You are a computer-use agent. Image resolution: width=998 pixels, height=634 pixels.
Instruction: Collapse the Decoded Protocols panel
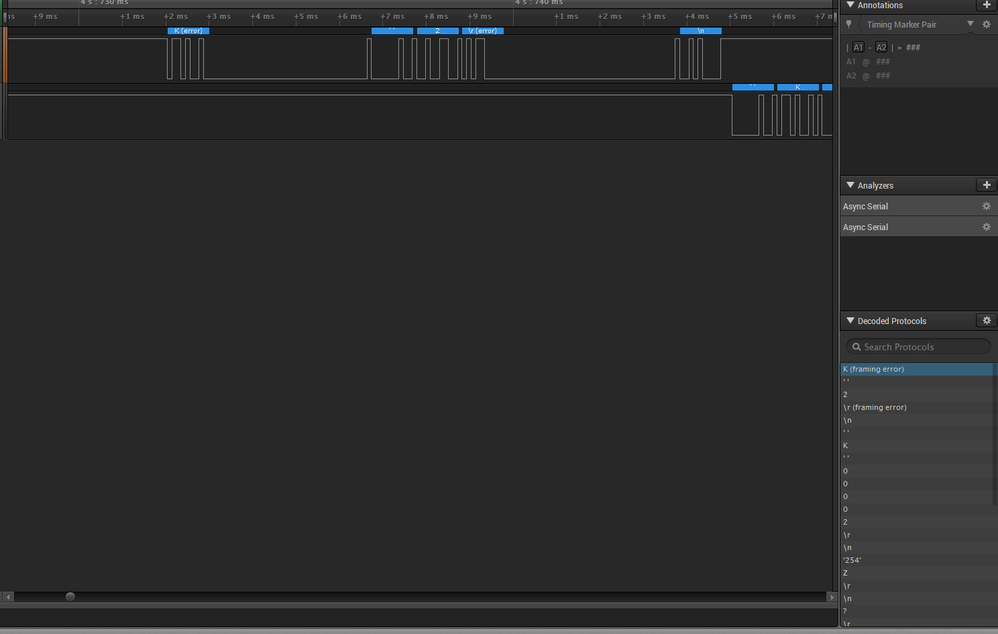850,321
